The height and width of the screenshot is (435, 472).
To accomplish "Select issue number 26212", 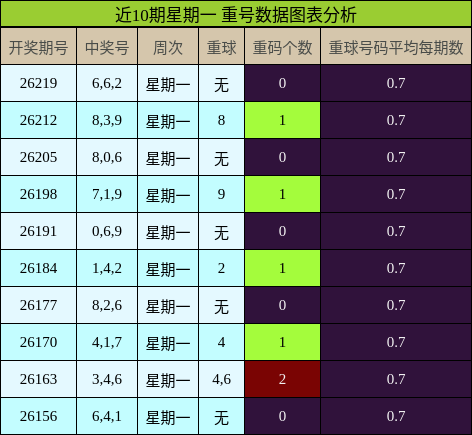I will point(39,120).
